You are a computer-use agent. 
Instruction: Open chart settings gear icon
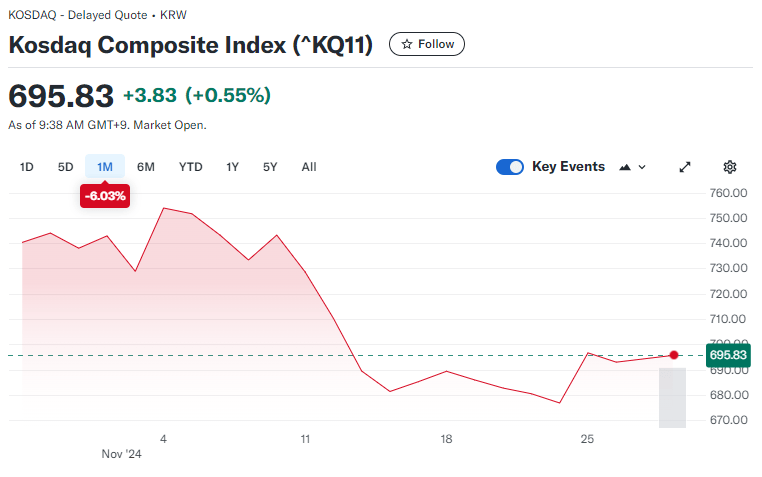[x=730, y=167]
